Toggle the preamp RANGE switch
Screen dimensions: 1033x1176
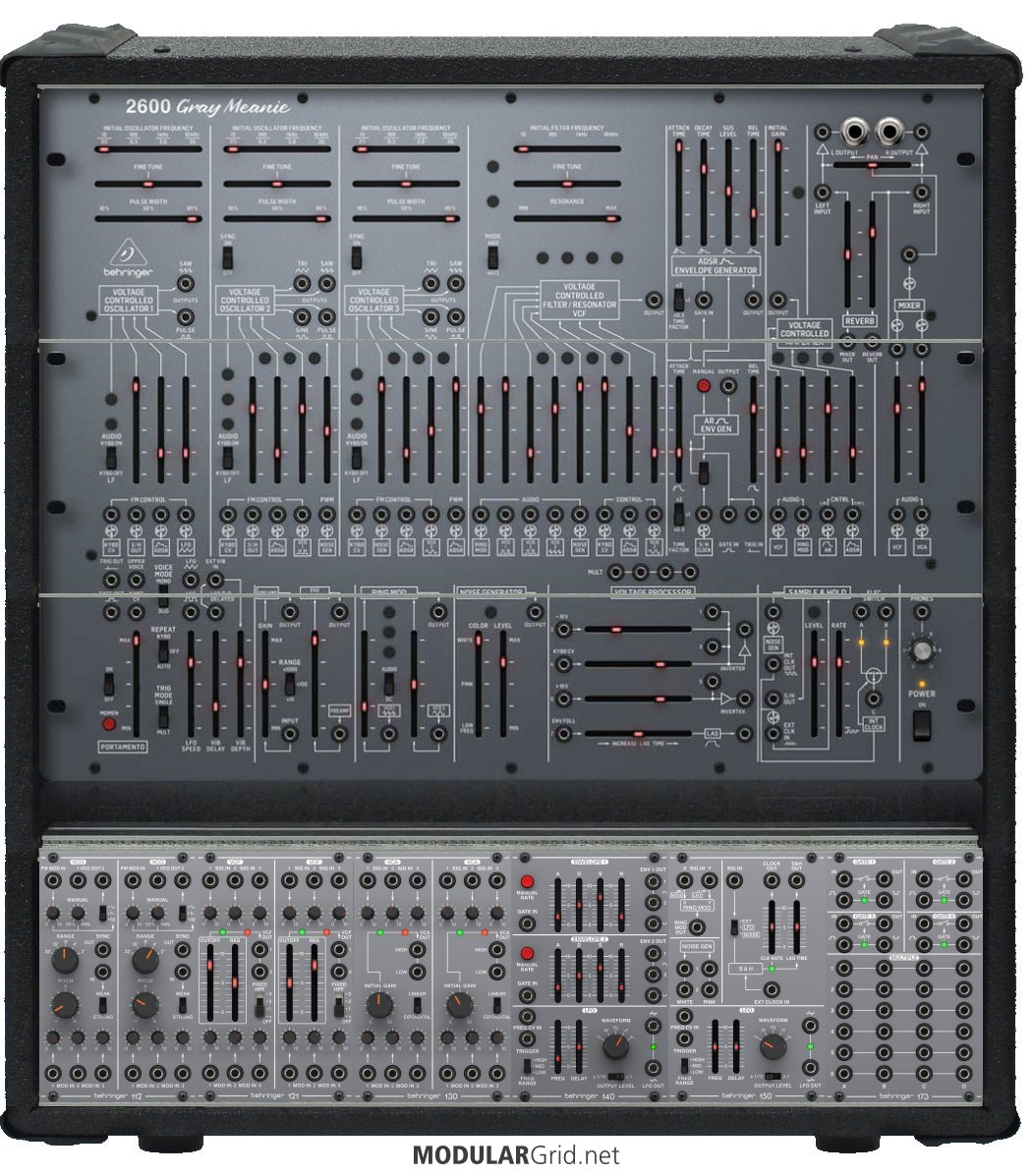coord(289,684)
